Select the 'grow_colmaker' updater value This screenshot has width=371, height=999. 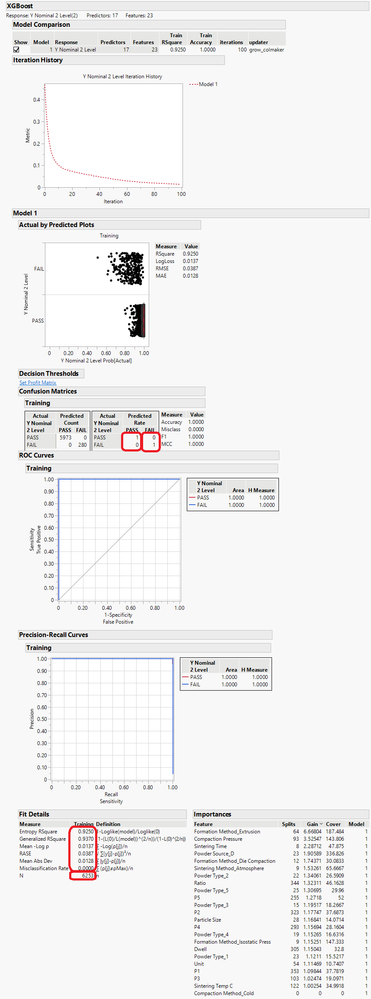pos(266,49)
